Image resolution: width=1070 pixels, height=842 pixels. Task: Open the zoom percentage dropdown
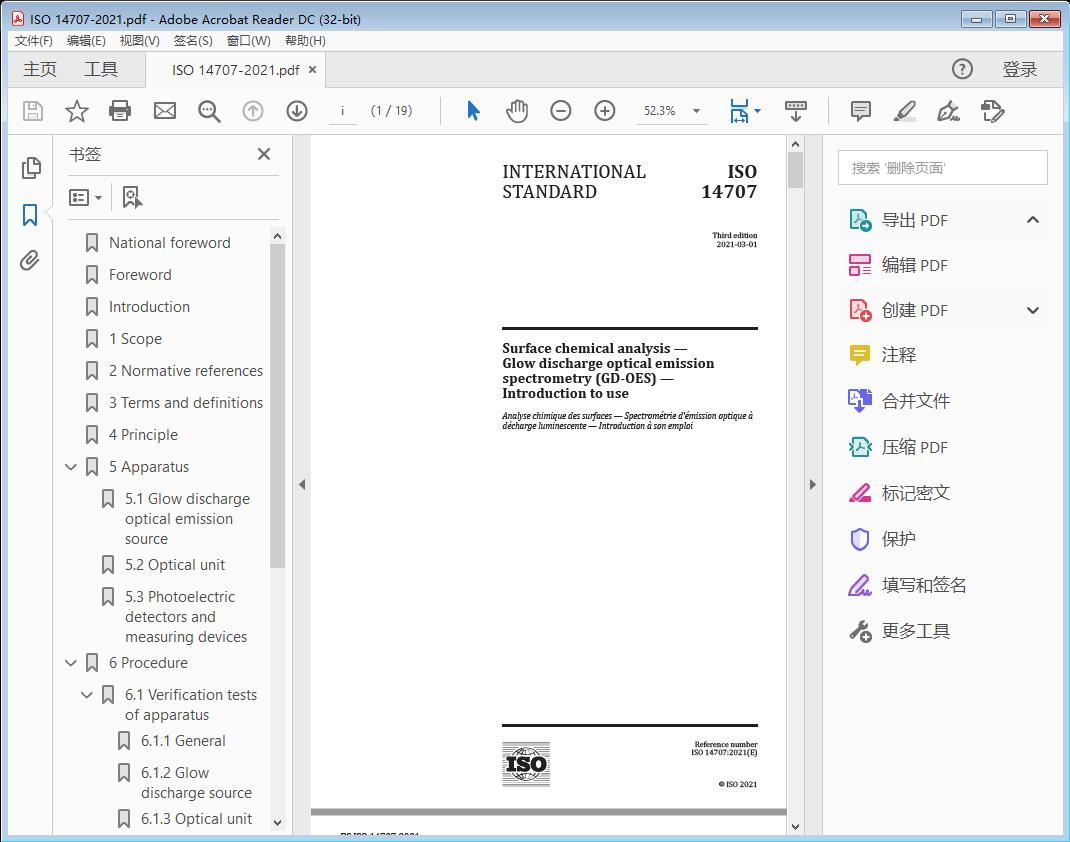pyautogui.click(x=695, y=111)
